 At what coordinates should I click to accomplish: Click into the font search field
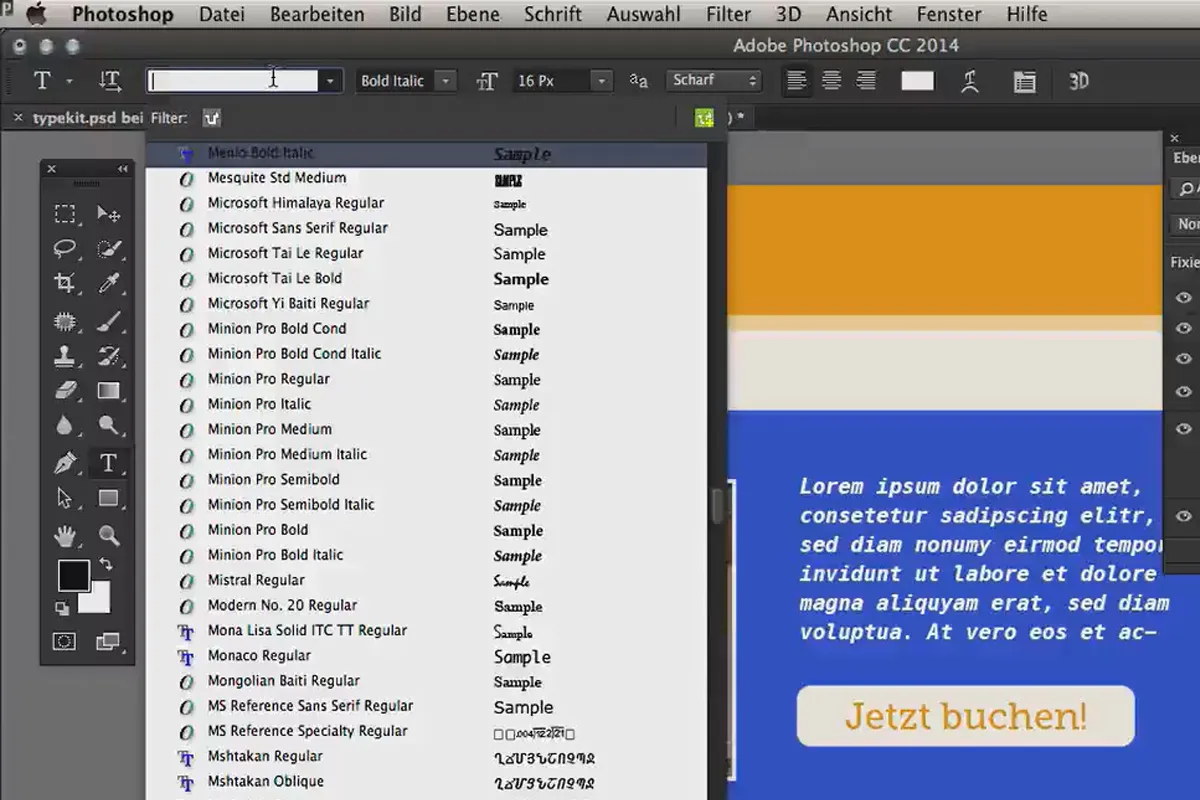pyautogui.click(x=232, y=81)
